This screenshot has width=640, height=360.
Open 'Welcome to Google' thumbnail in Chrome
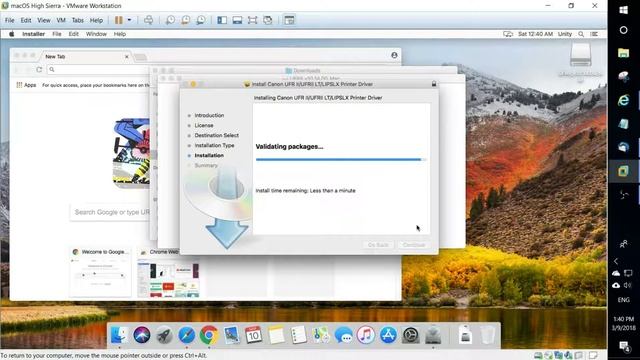(100, 272)
